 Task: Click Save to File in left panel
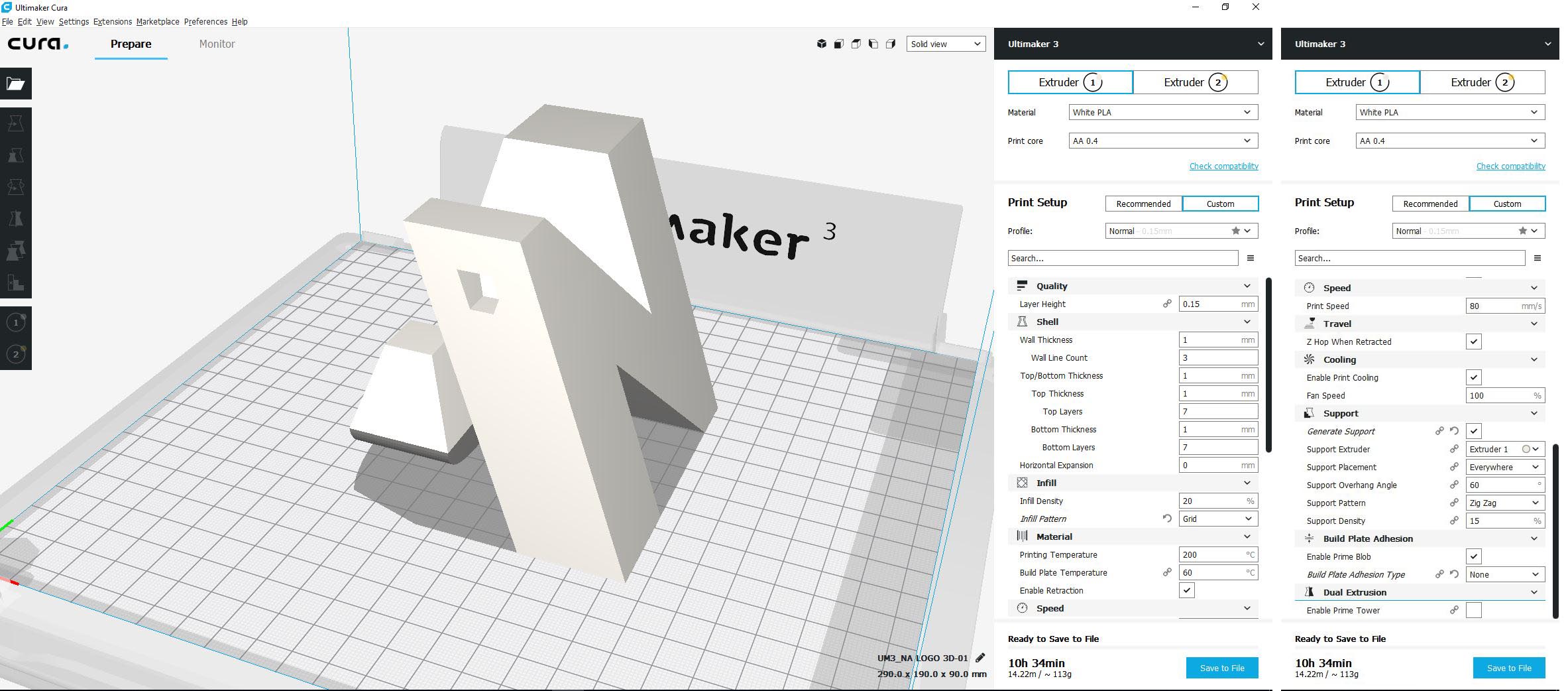tap(1222, 668)
